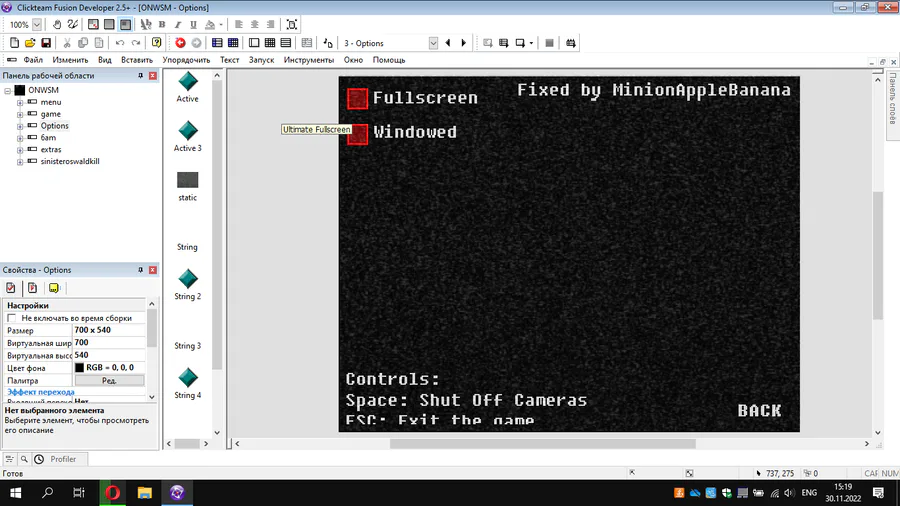The width and height of the screenshot is (900, 506).
Task: Pin the Свойства - Options panel
Action: click(x=140, y=270)
